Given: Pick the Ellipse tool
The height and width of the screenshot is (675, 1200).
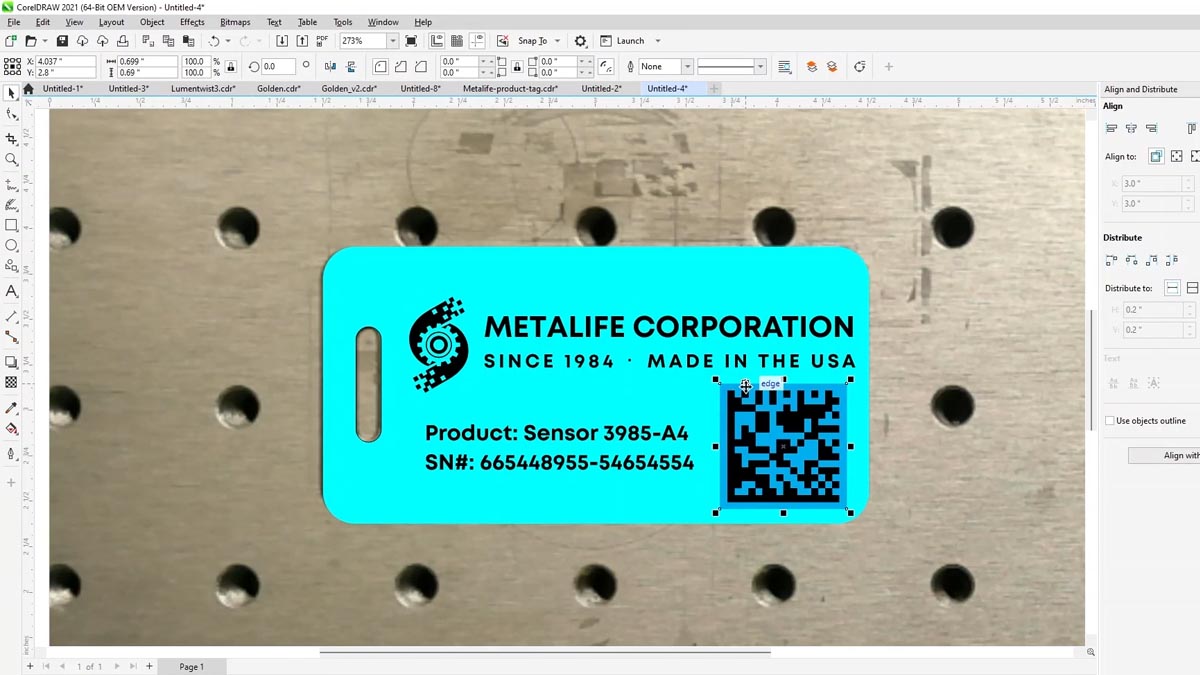Looking at the screenshot, I should pyautogui.click(x=11, y=246).
